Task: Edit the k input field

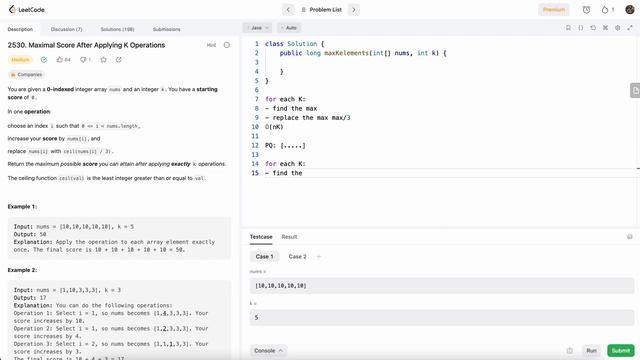Action: pos(442,318)
